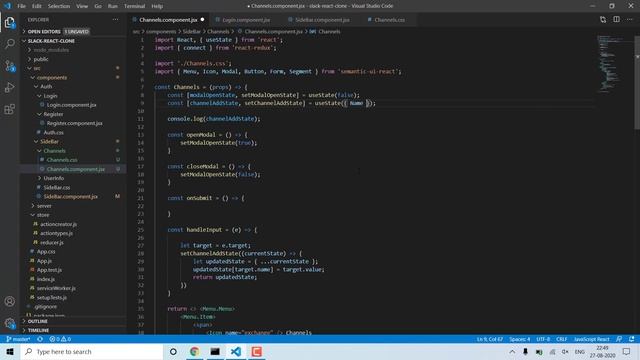Image resolution: width=640 pixels, height=360 pixels.
Task: Collapse the components folder
Action: (51, 78)
